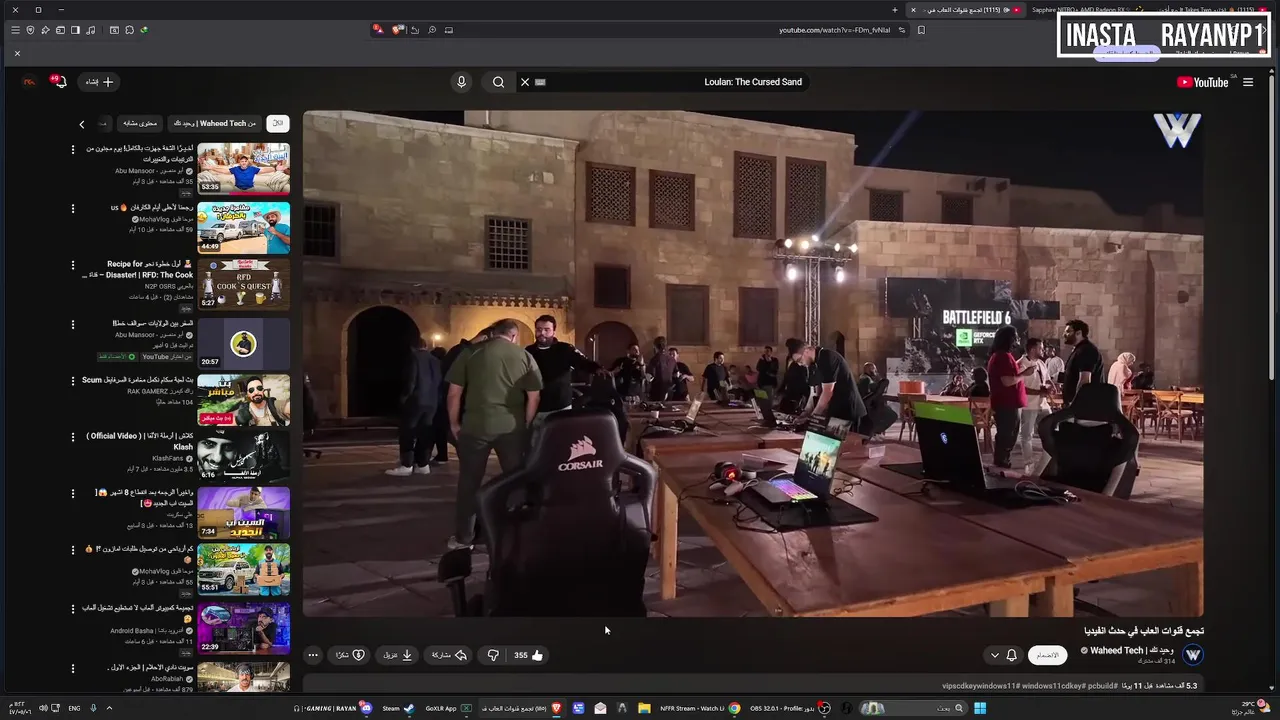Open options menu for the 55:51 video
The height and width of the screenshot is (720, 1280).
tap(72, 550)
